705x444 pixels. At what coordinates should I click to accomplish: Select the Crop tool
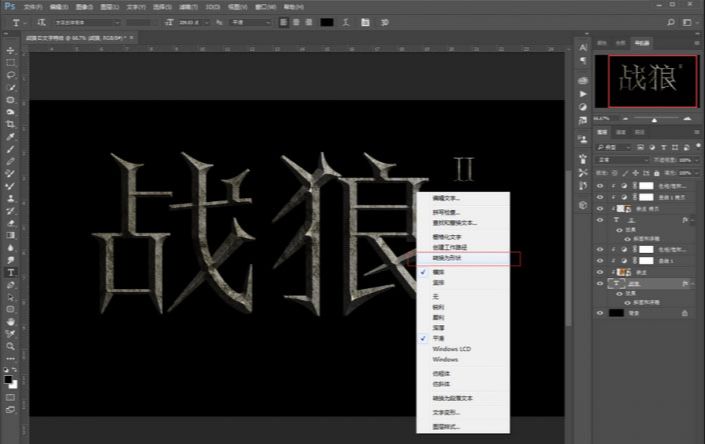click(x=10, y=124)
